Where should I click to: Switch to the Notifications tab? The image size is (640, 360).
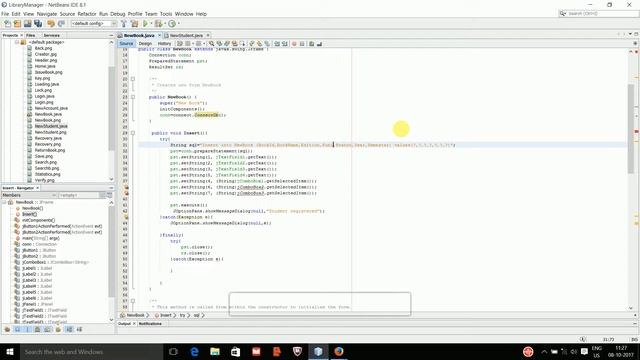pos(150,324)
